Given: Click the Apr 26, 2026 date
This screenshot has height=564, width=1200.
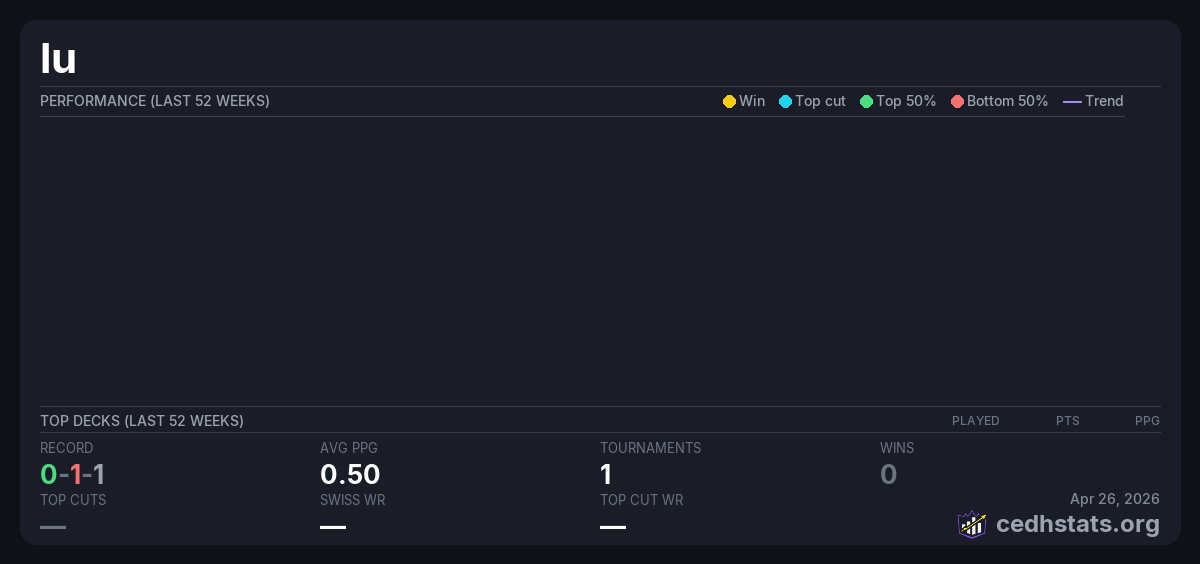Looking at the screenshot, I should 1114,499.
